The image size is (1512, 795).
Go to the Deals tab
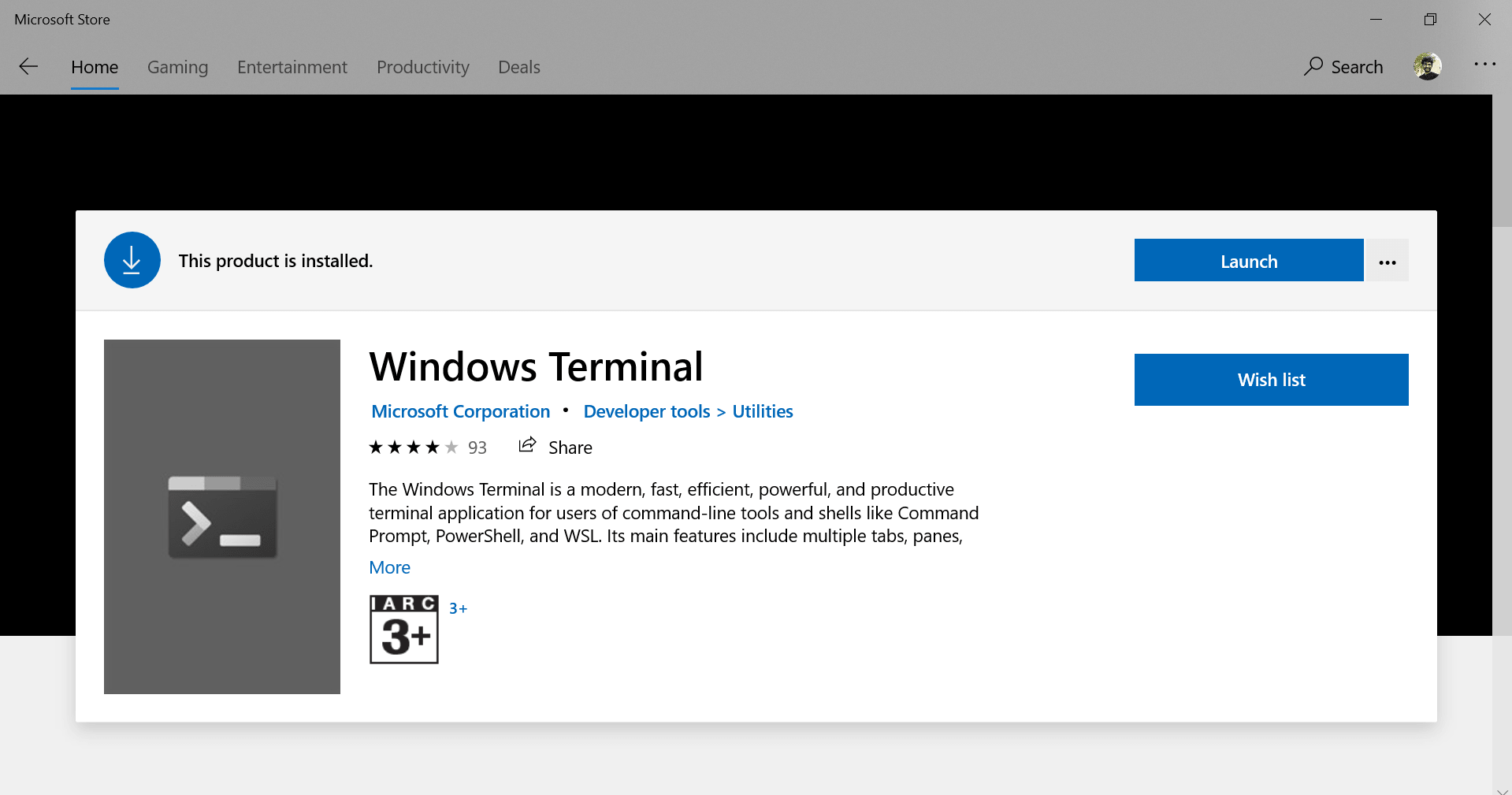coord(519,67)
